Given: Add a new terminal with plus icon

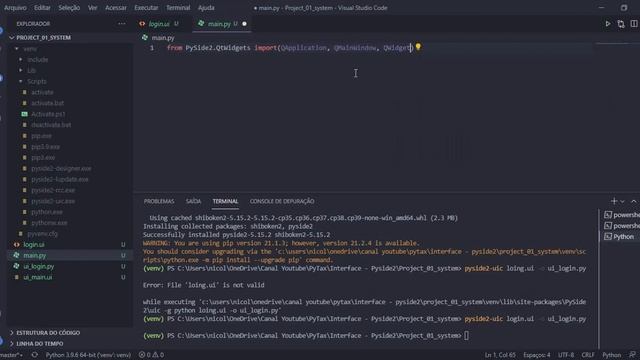Looking at the screenshot, I should point(613,201).
